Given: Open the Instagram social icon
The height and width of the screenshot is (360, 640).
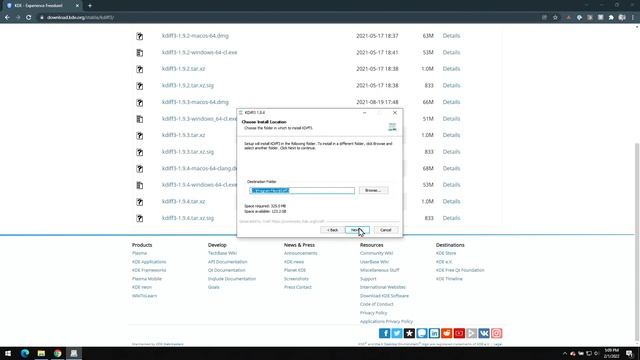Looking at the screenshot, I should (x=496, y=333).
